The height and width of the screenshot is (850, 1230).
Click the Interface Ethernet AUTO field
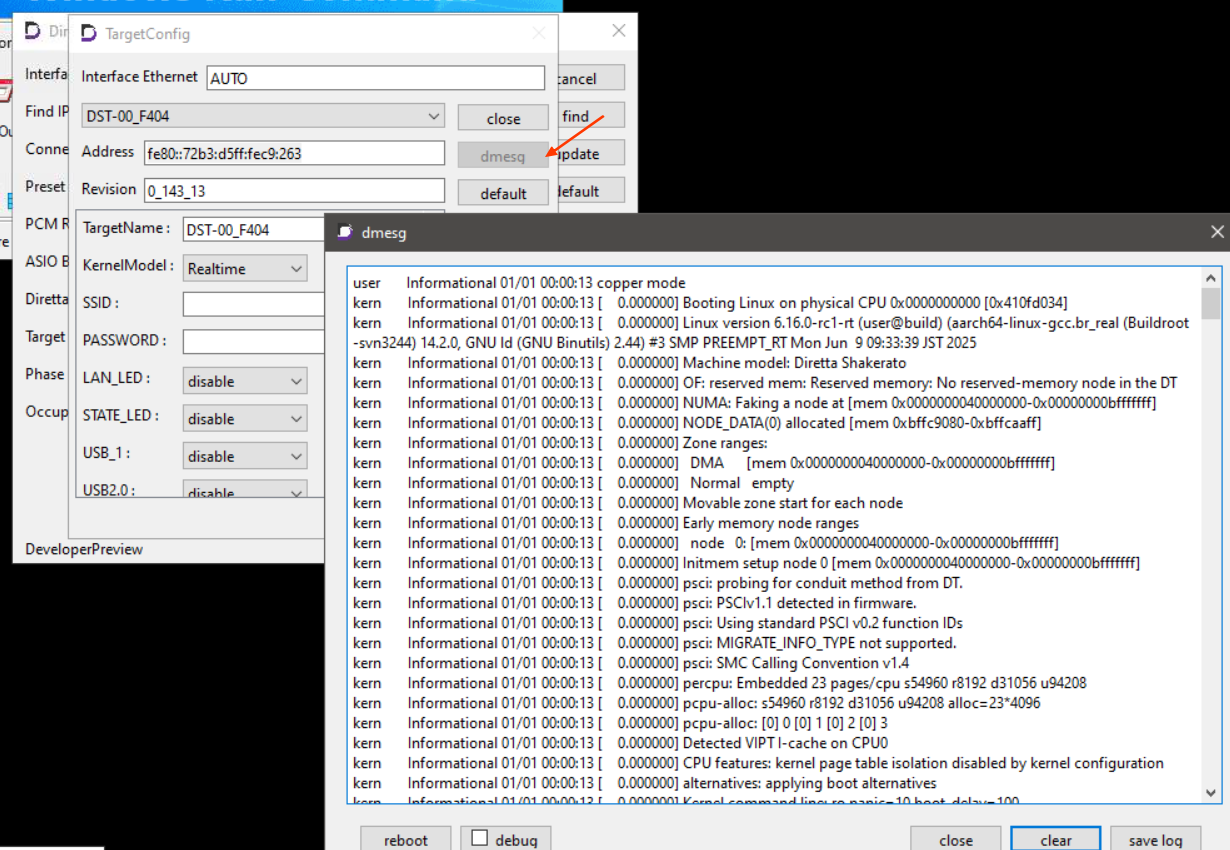click(375, 78)
